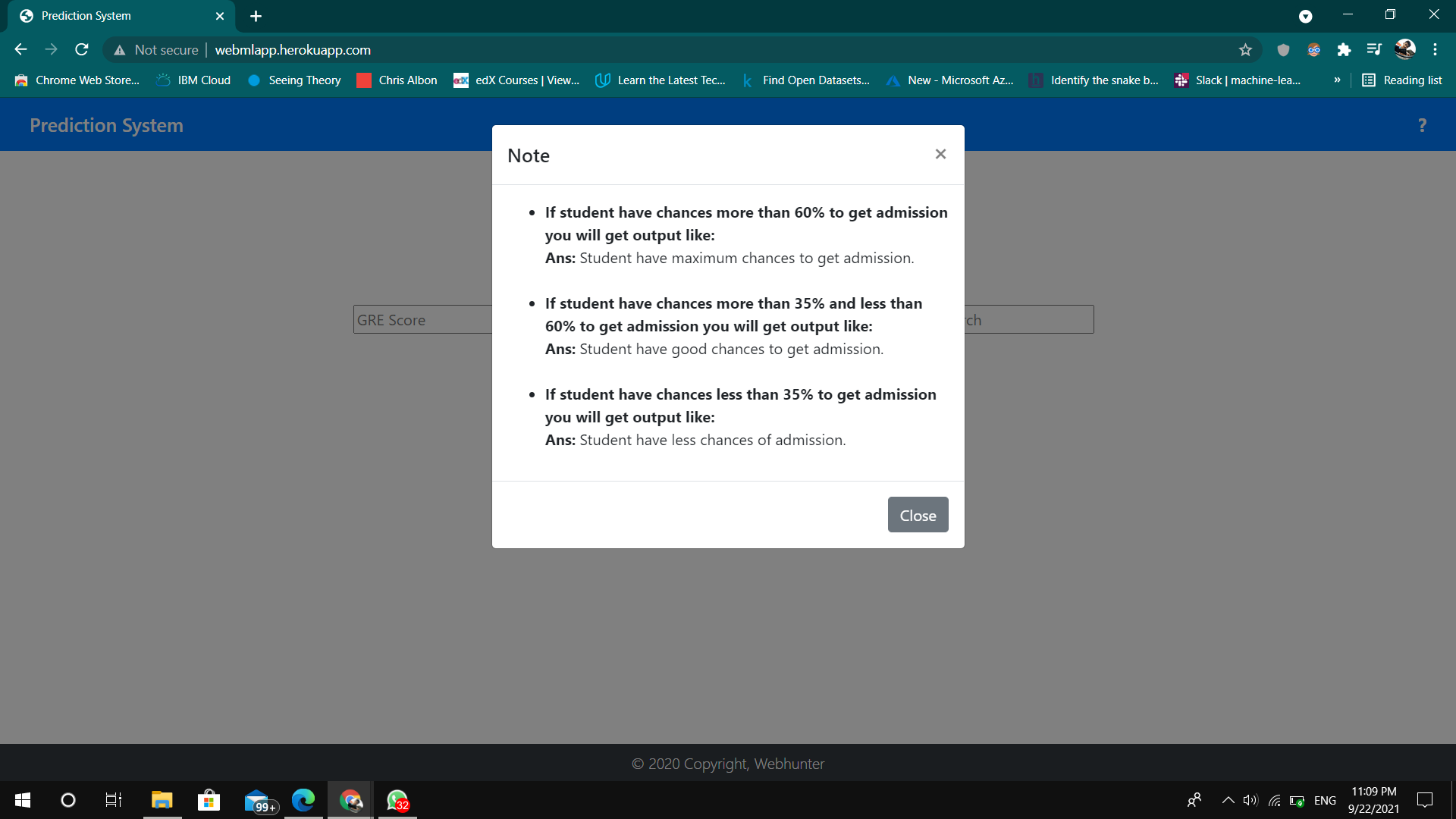Open Learn the Latest Tec... bookmark
1456x819 pixels.
point(661,80)
